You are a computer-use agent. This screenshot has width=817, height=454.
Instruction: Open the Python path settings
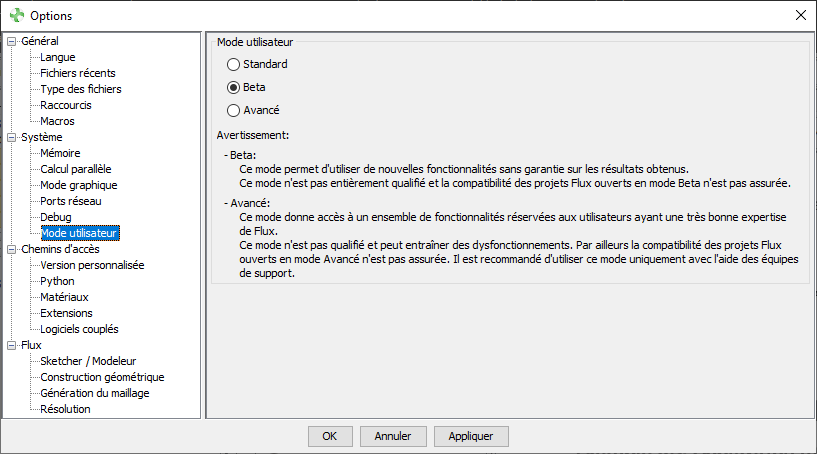[x=57, y=281]
